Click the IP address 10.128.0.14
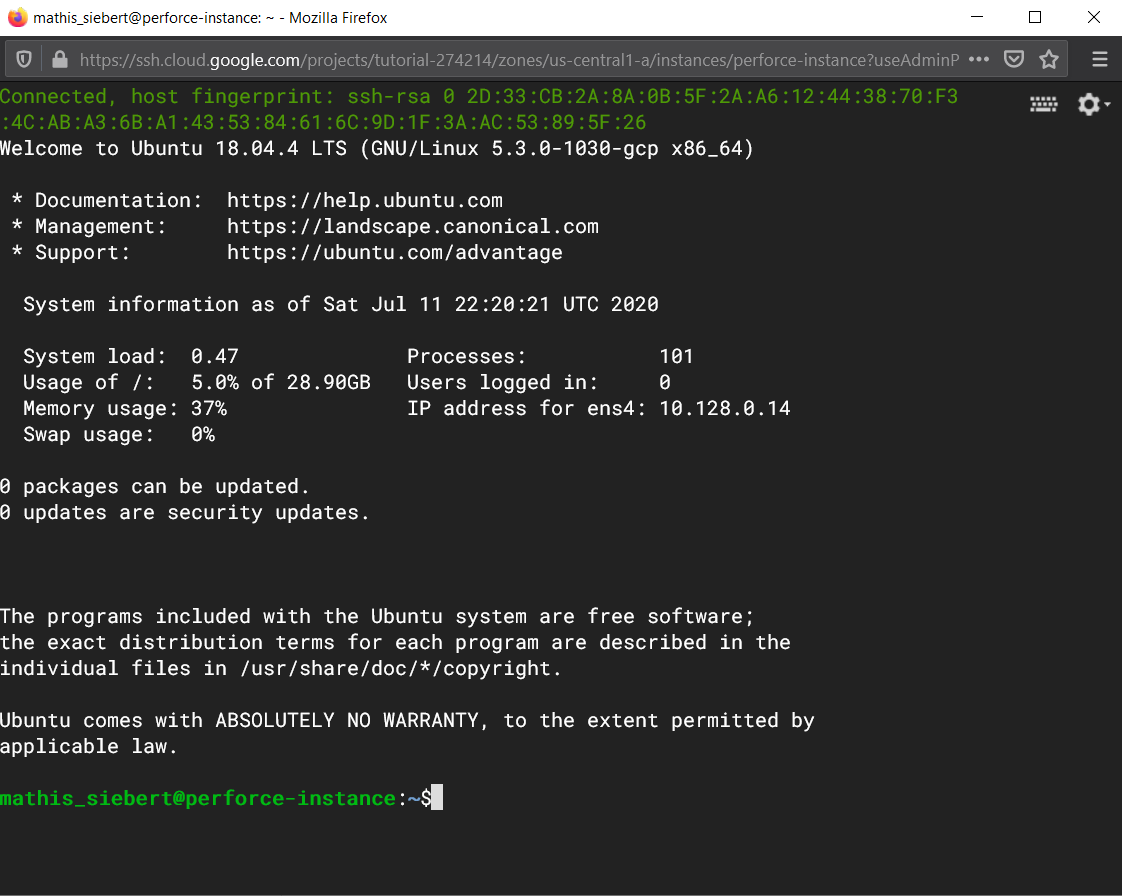This screenshot has height=896, width=1122. click(725, 408)
